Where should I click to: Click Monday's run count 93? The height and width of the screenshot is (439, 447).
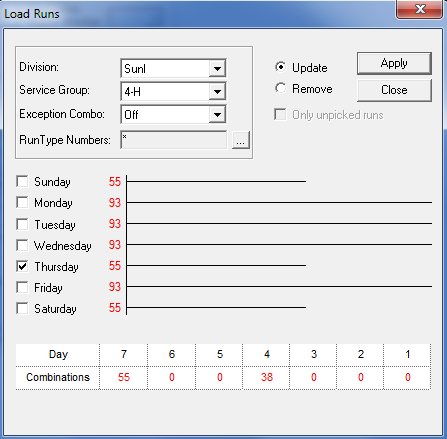click(x=114, y=203)
